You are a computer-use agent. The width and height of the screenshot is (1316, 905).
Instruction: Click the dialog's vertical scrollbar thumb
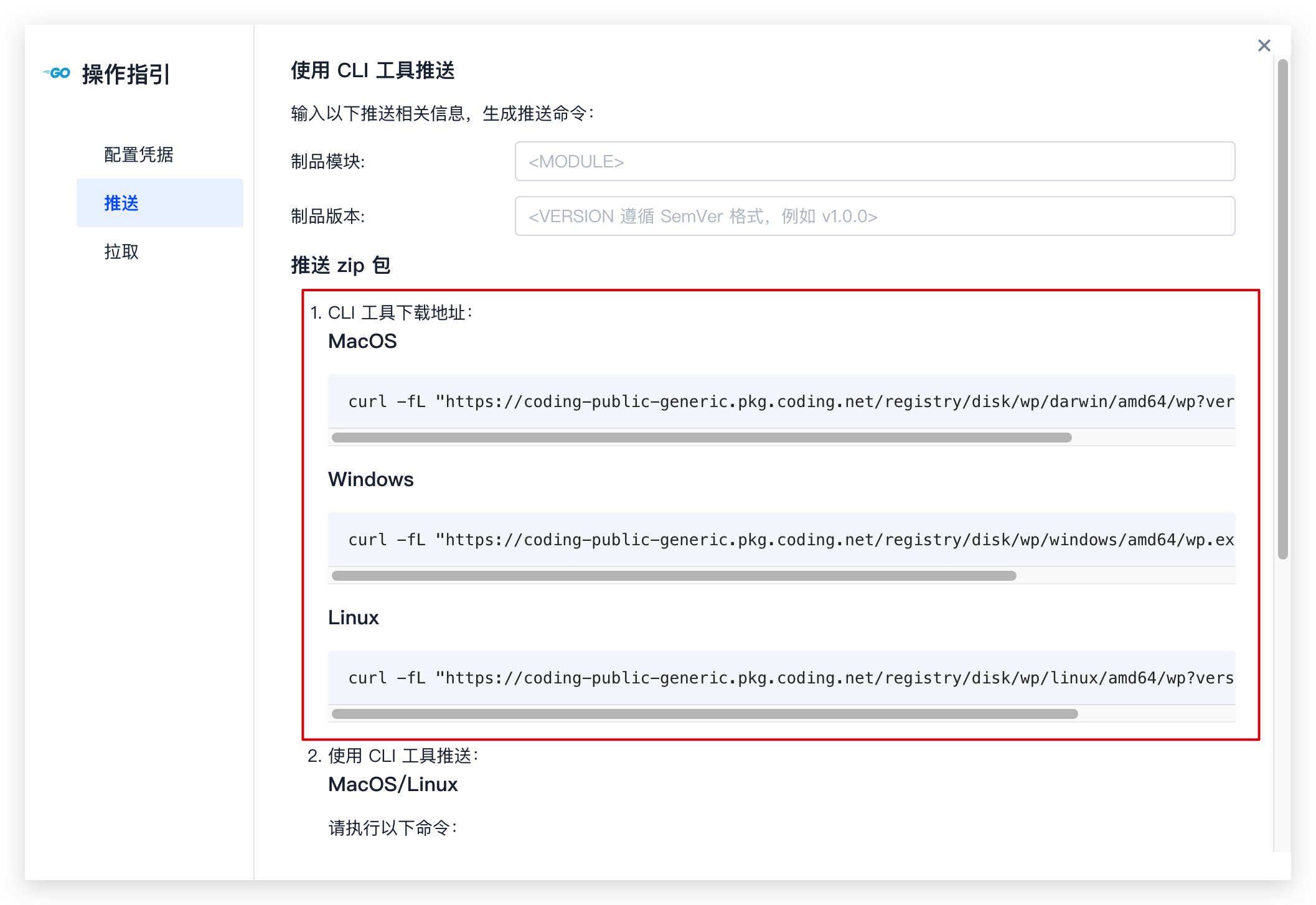pos(1282,309)
